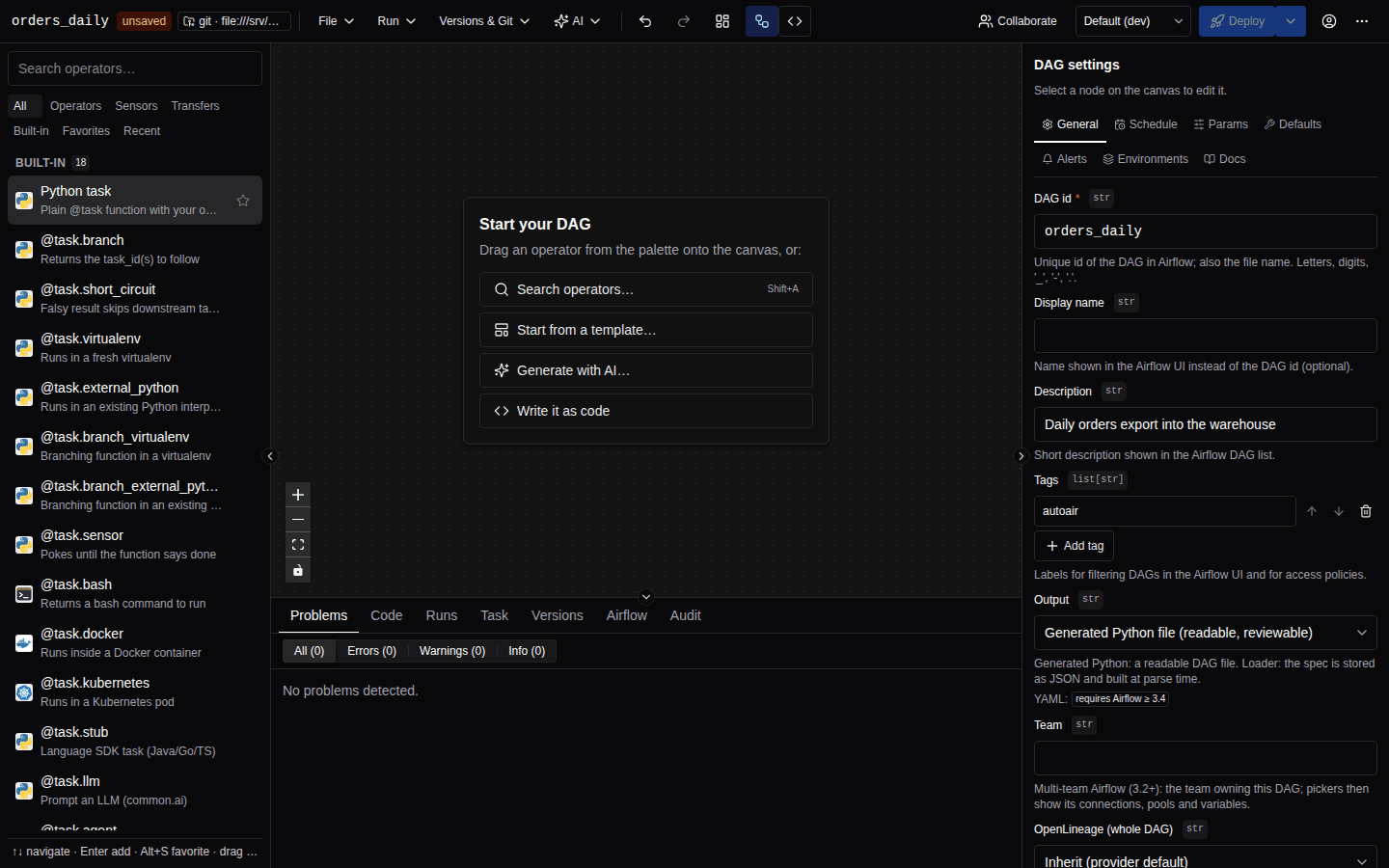The width and height of the screenshot is (1389, 868).
Task: Collapse the bottom Problems panel
Action: [646, 597]
